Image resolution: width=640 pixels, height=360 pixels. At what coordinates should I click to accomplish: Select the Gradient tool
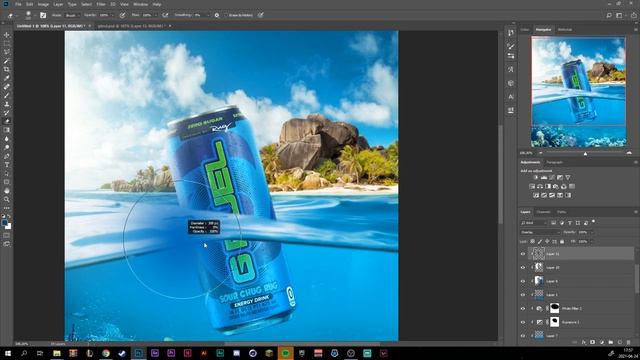point(7,130)
